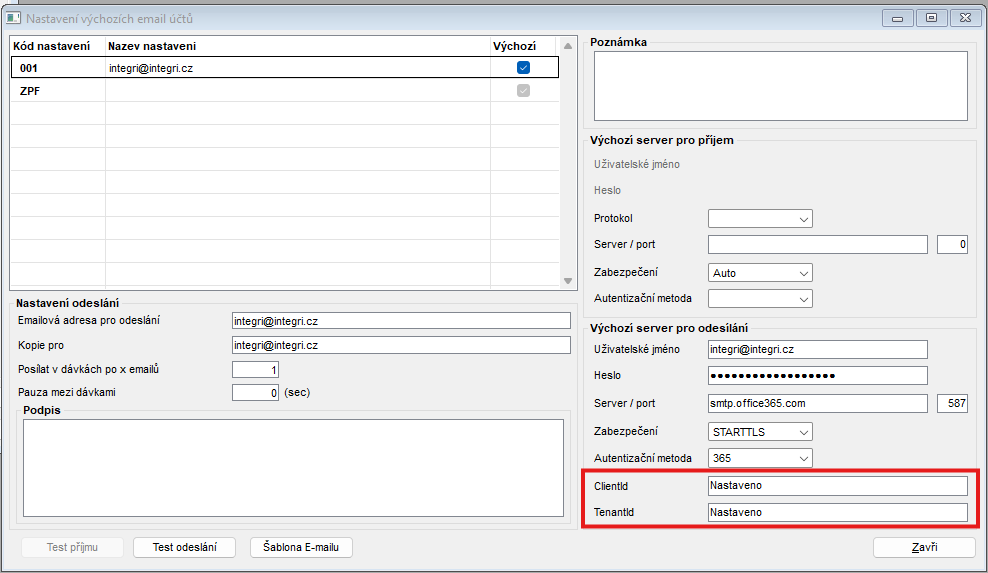Click the receiving server port field showing 0
This screenshot has width=988, height=573.
(952, 245)
